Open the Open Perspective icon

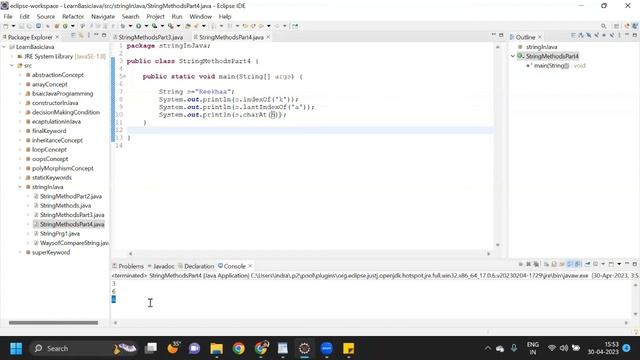tap(617, 26)
